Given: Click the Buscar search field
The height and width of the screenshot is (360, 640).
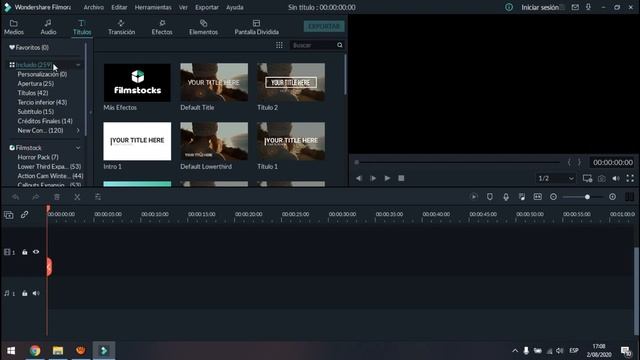Looking at the screenshot, I should click(313, 45).
